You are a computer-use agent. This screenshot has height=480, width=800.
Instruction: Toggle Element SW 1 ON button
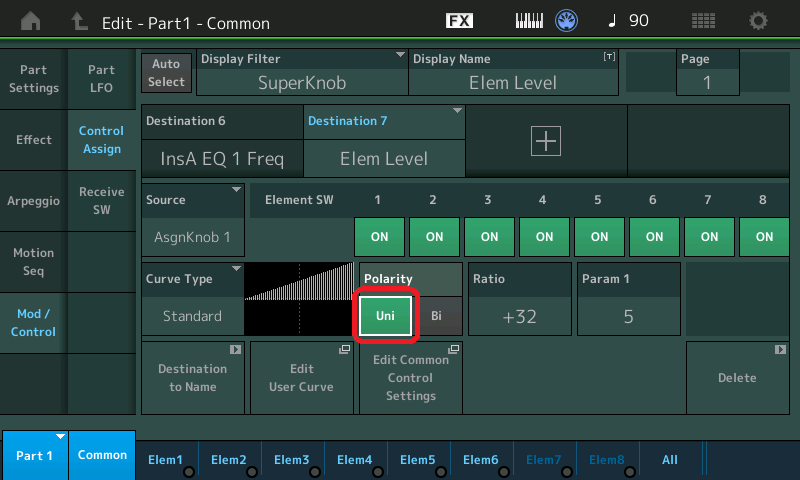379,237
